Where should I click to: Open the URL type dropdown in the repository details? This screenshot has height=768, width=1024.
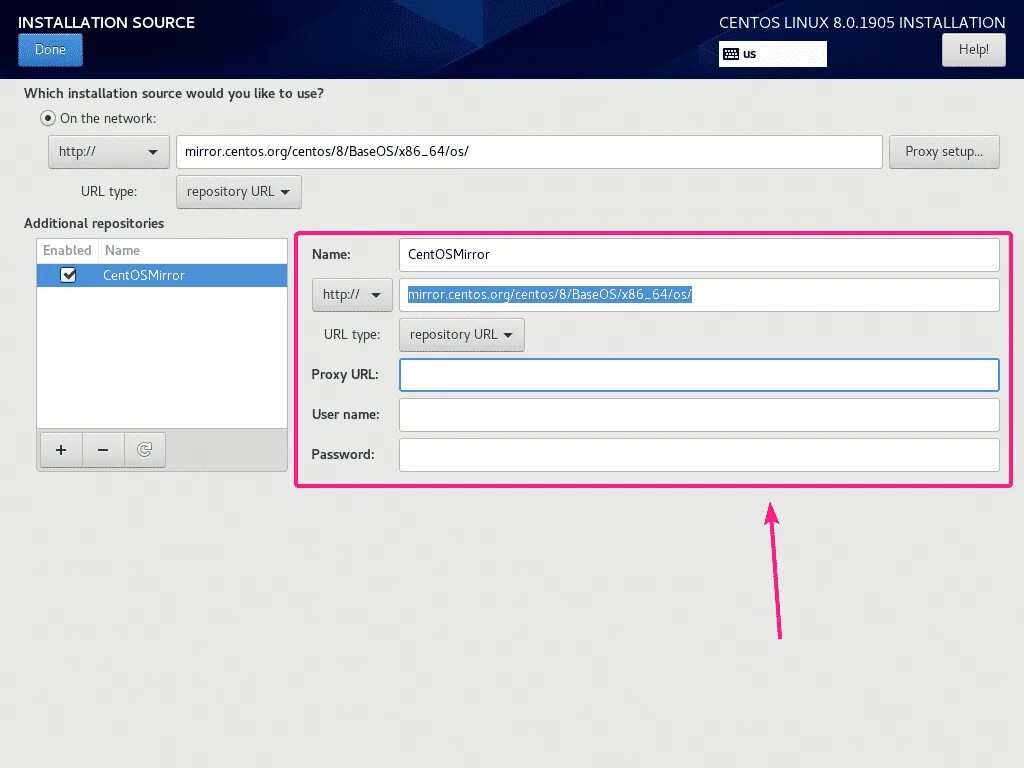(x=461, y=334)
